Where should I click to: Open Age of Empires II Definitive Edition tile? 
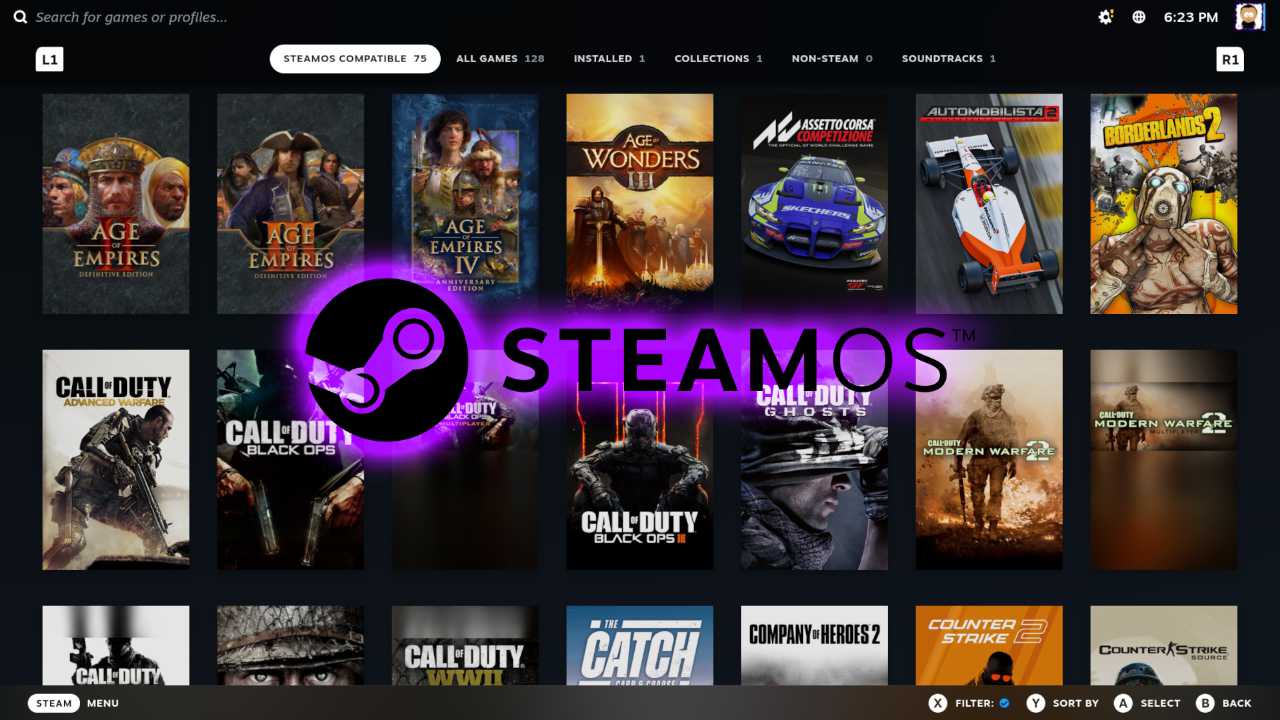(116, 204)
